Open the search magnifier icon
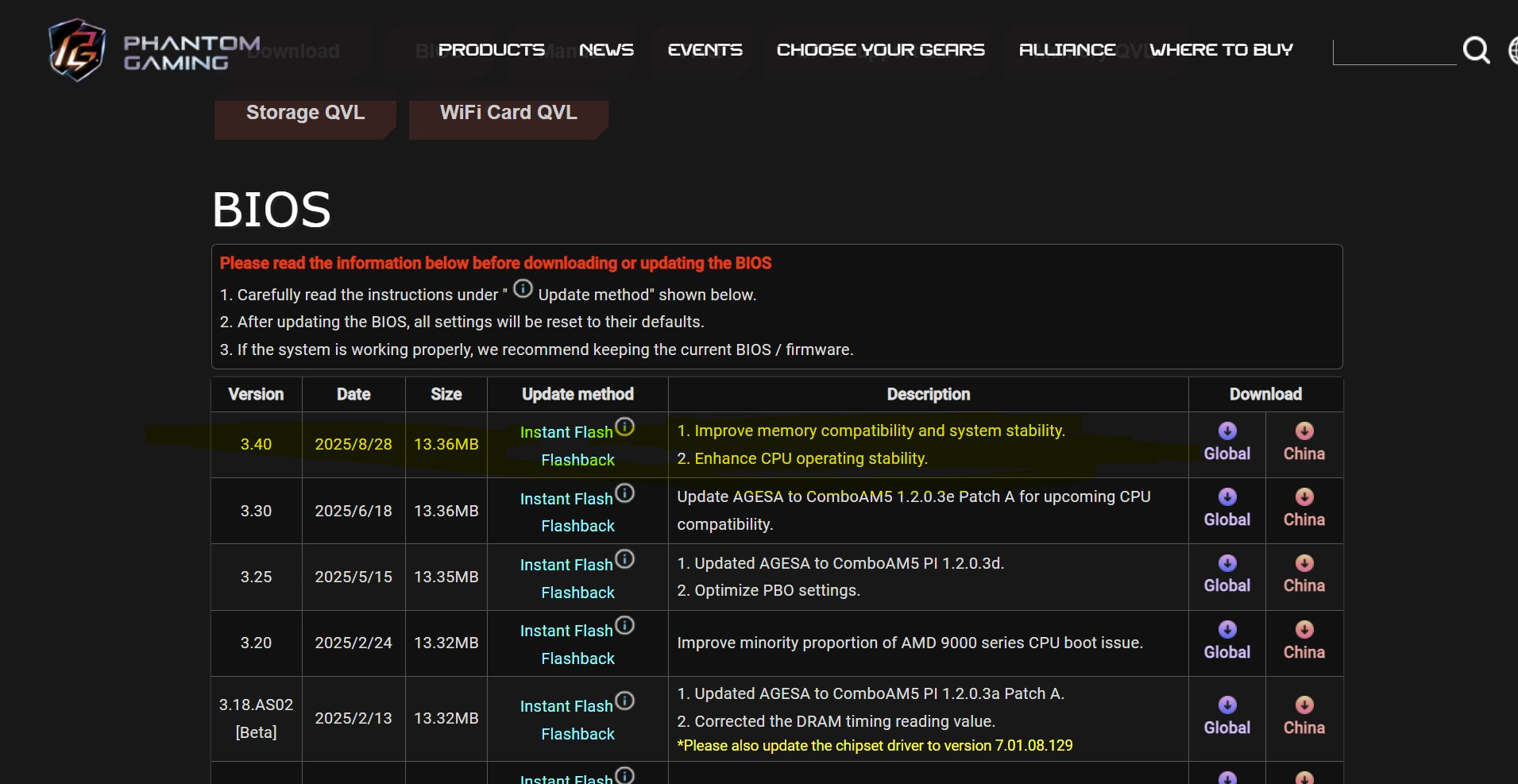1518x784 pixels. (x=1476, y=50)
